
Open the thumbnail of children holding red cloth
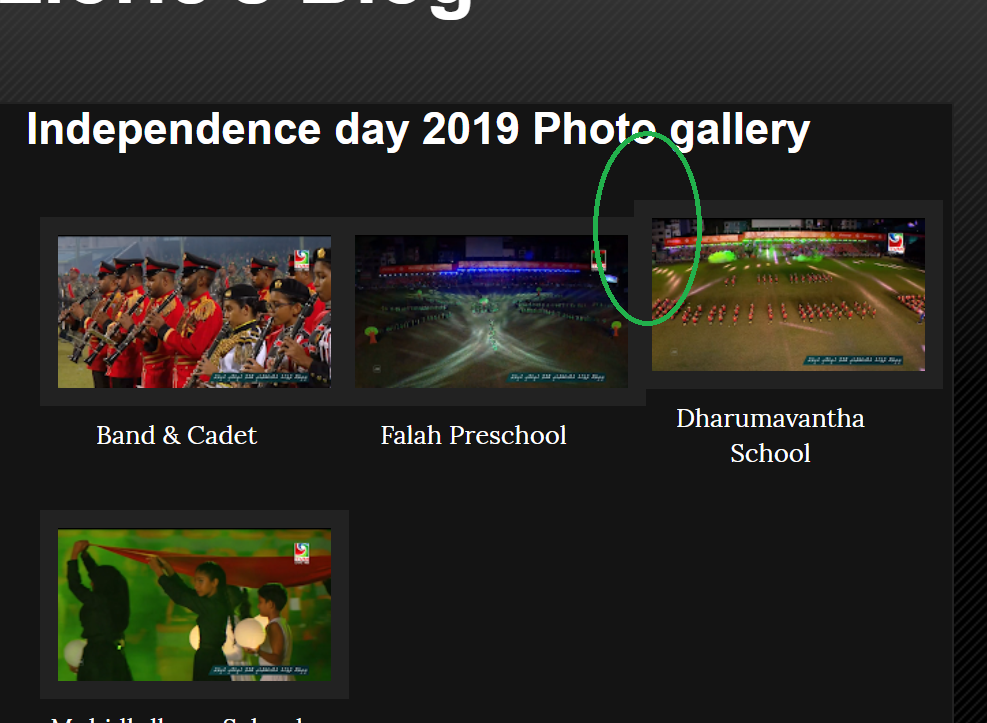point(195,605)
